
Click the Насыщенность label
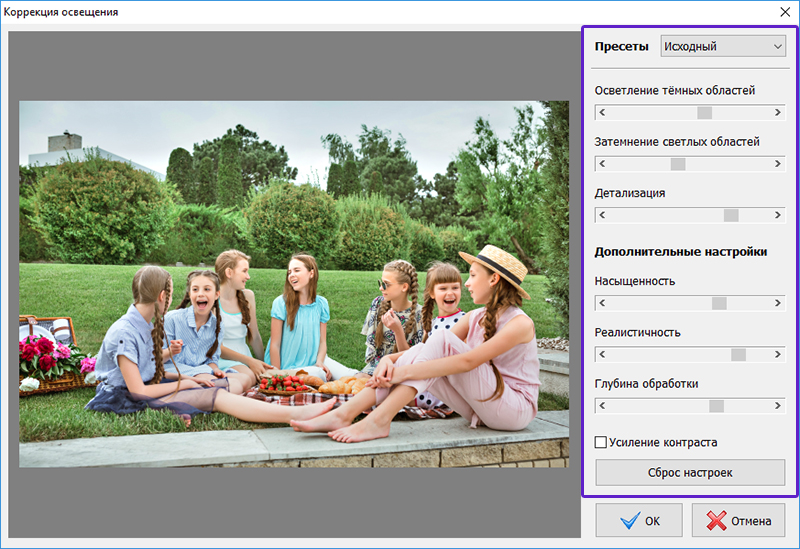[635, 281]
